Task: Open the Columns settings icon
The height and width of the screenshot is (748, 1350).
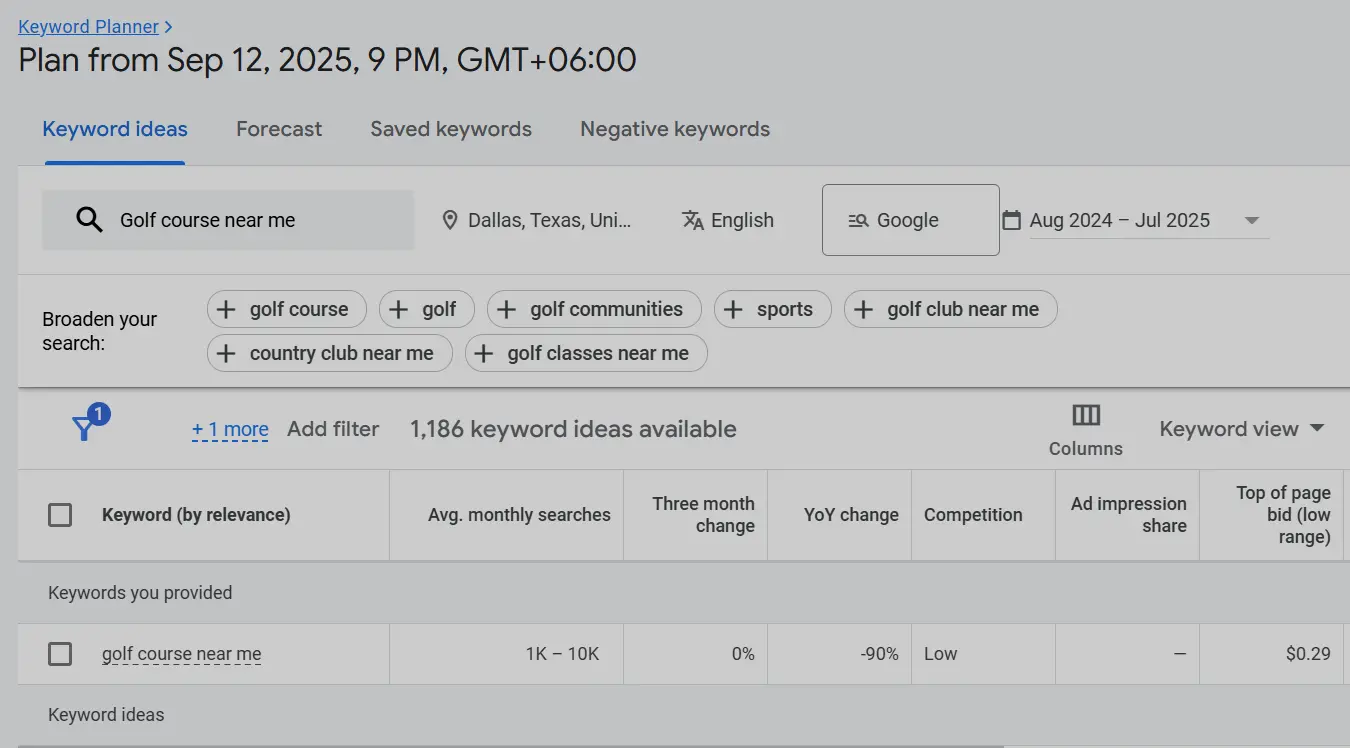Action: click(x=1085, y=414)
